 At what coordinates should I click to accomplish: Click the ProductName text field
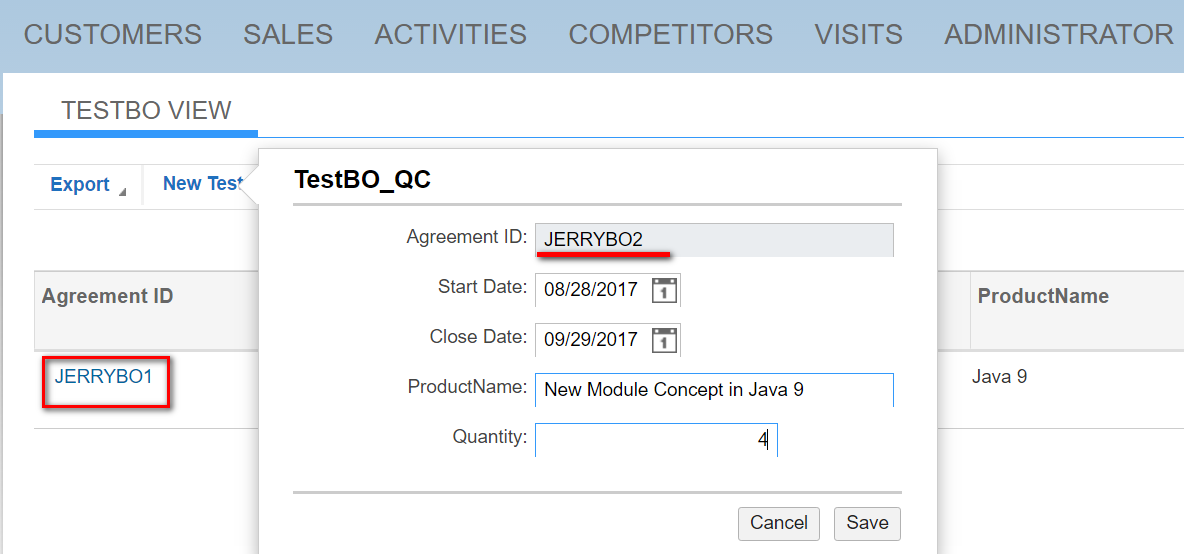click(714, 390)
